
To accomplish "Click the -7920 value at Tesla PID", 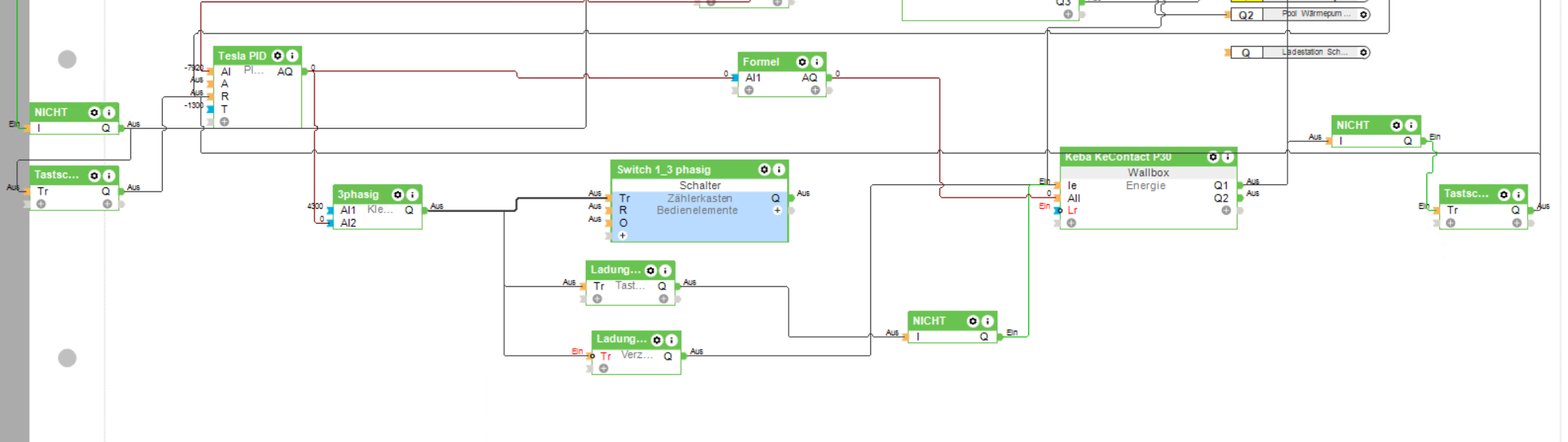I will click(194, 68).
